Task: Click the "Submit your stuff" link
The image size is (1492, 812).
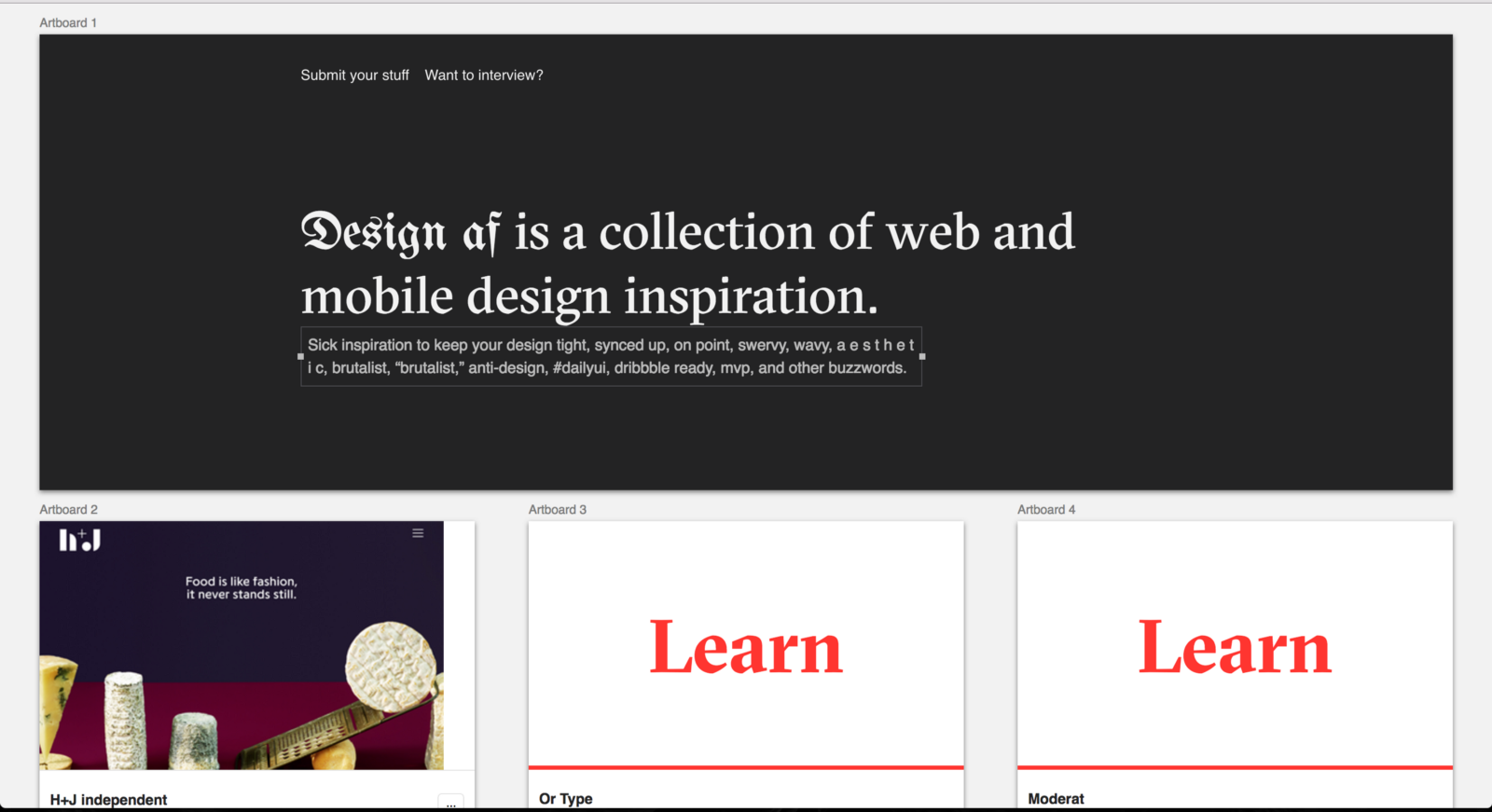Action: click(x=354, y=76)
